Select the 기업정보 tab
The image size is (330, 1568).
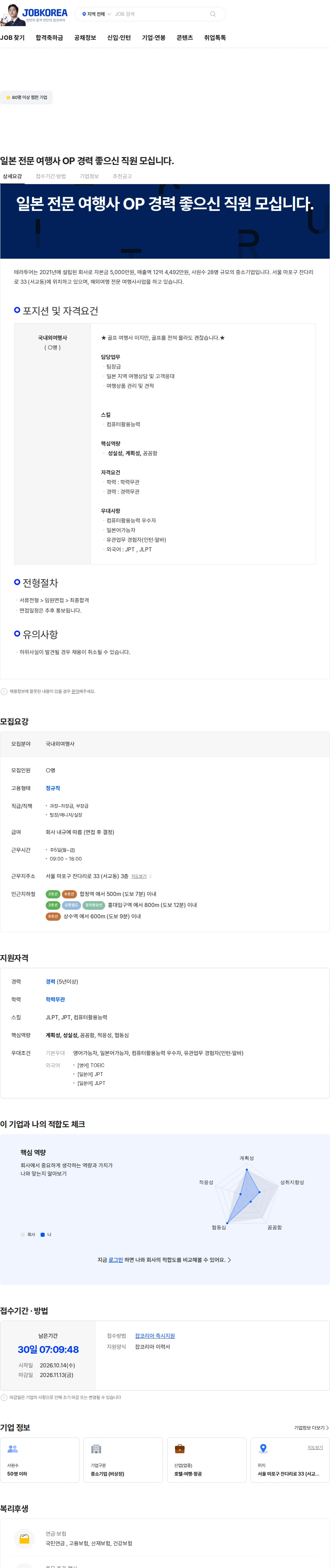coord(89,177)
